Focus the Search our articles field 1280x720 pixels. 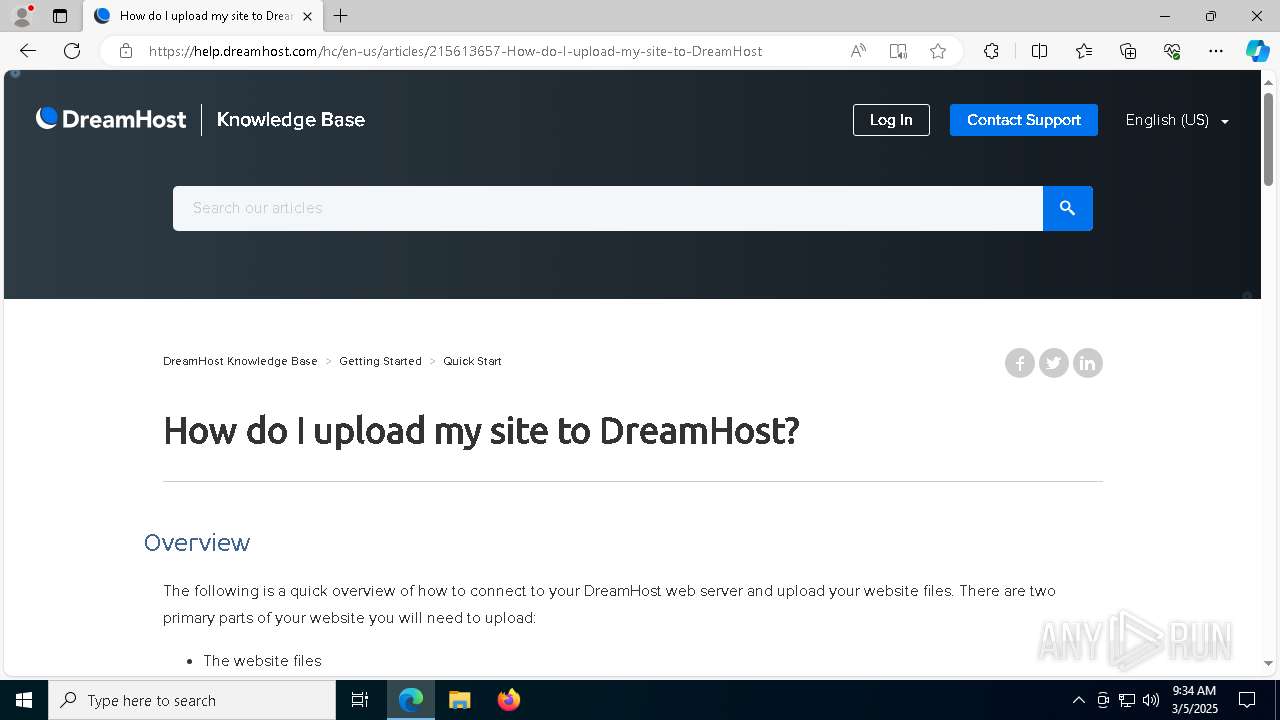tap(608, 208)
